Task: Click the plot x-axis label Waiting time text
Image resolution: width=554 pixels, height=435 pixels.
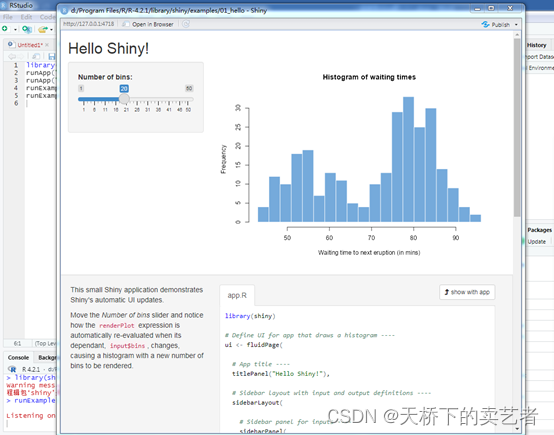Action: click(369, 253)
